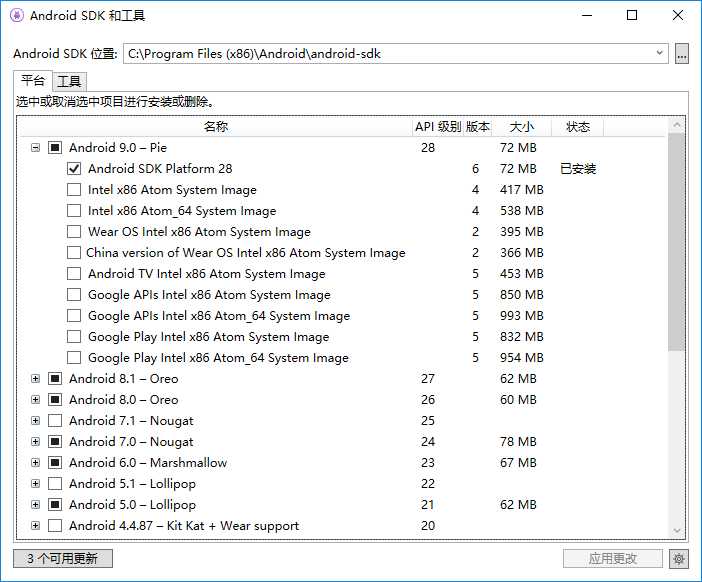
Task: Expand the Android 4.4.87 Kit Kat node
Action: 35,526
